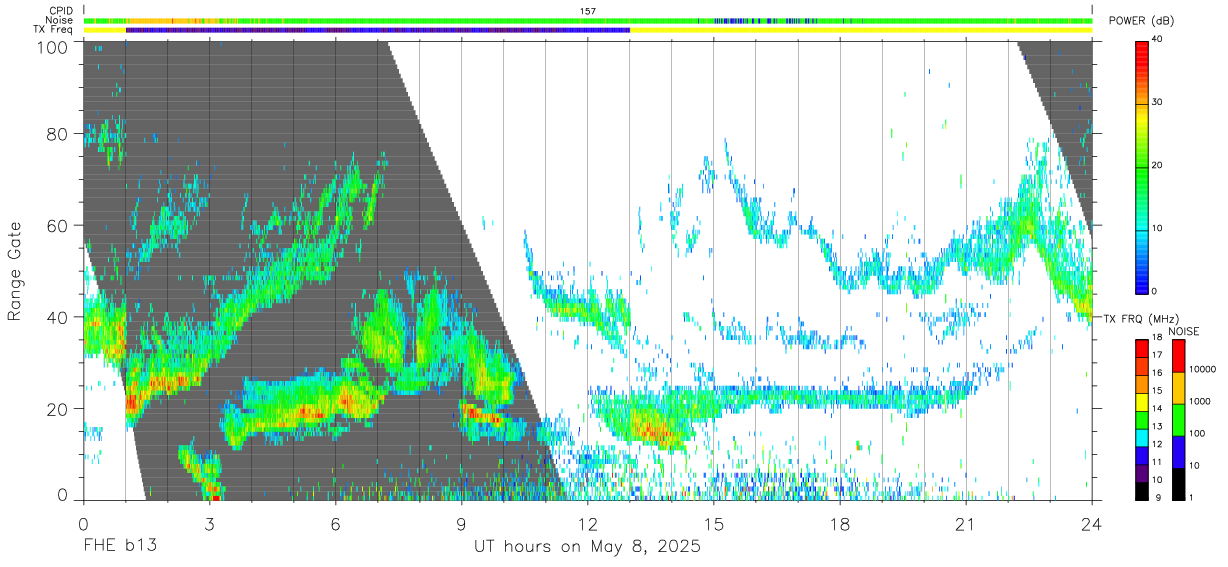Click the 'FHE b13' radar label
Viewport: 1228px width, 567px height.
click(x=119, y=546)
